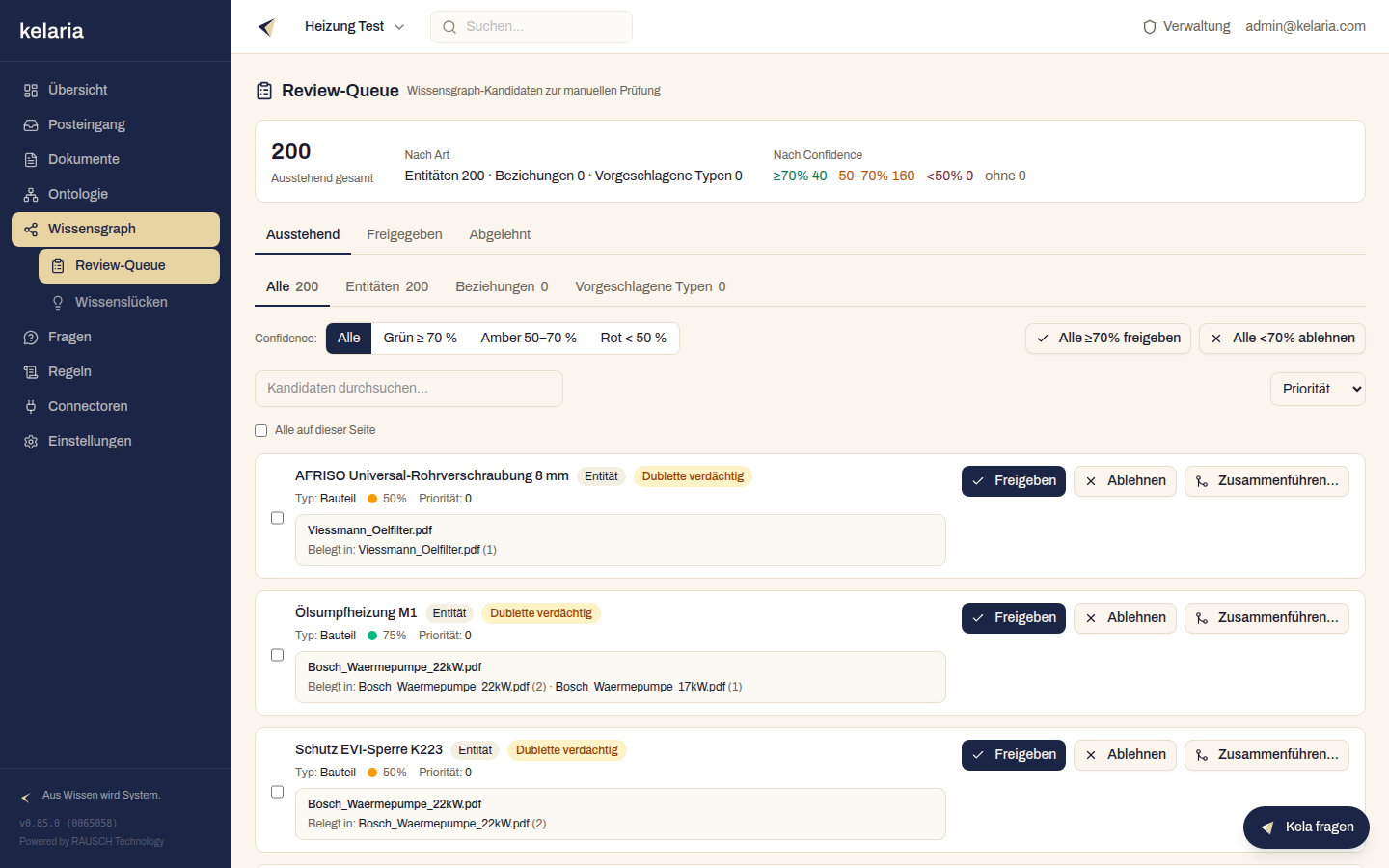1389x868 pixels.
Task: Click Zusammenführen for AFRISO Universal-Rohrverschraubung
Action: click(1266, 481)
